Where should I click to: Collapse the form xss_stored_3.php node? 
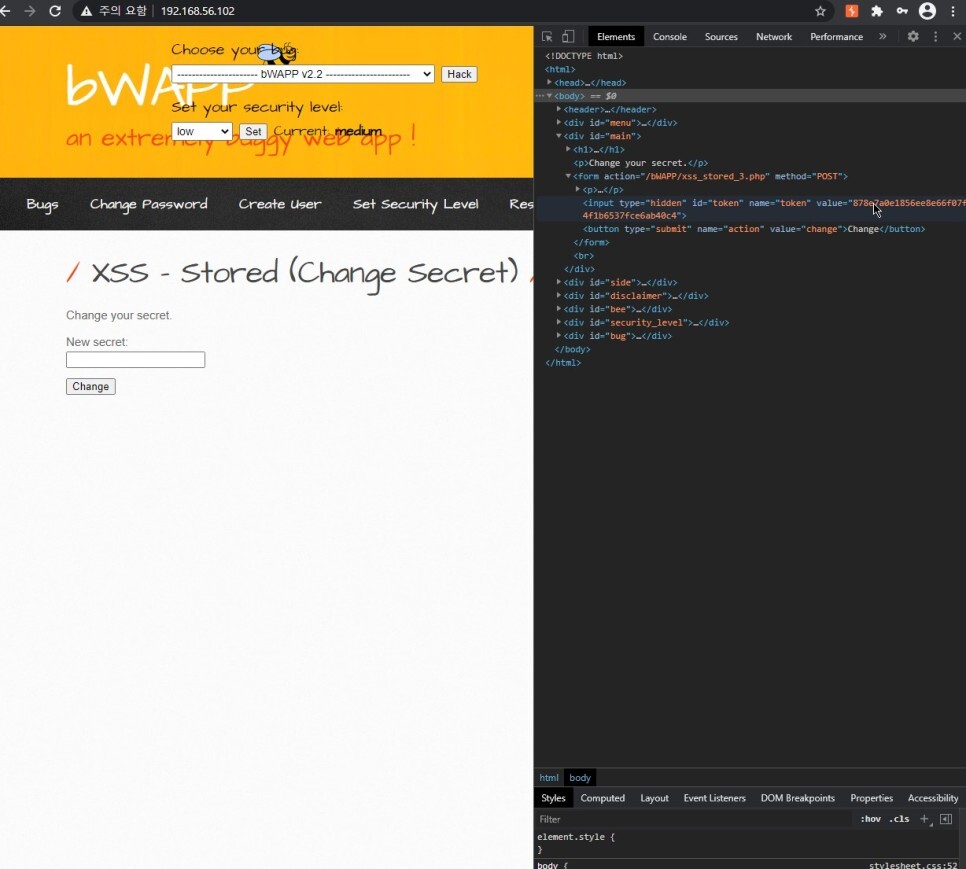[568, 176]
